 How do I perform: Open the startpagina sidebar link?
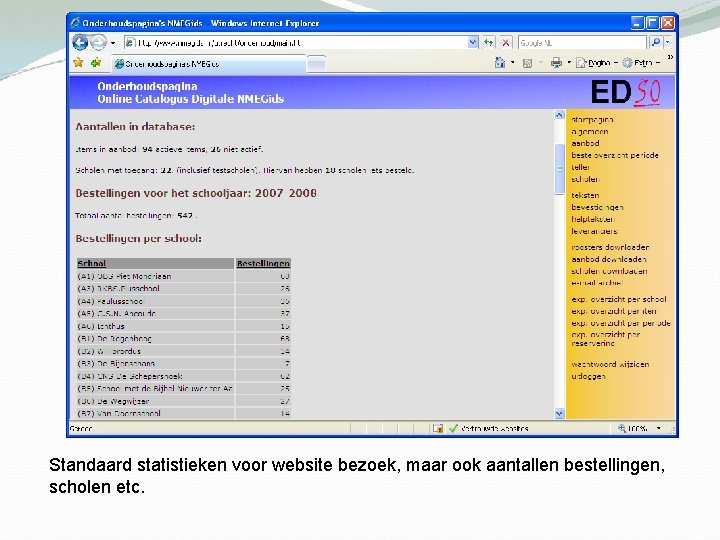point(592,119)
